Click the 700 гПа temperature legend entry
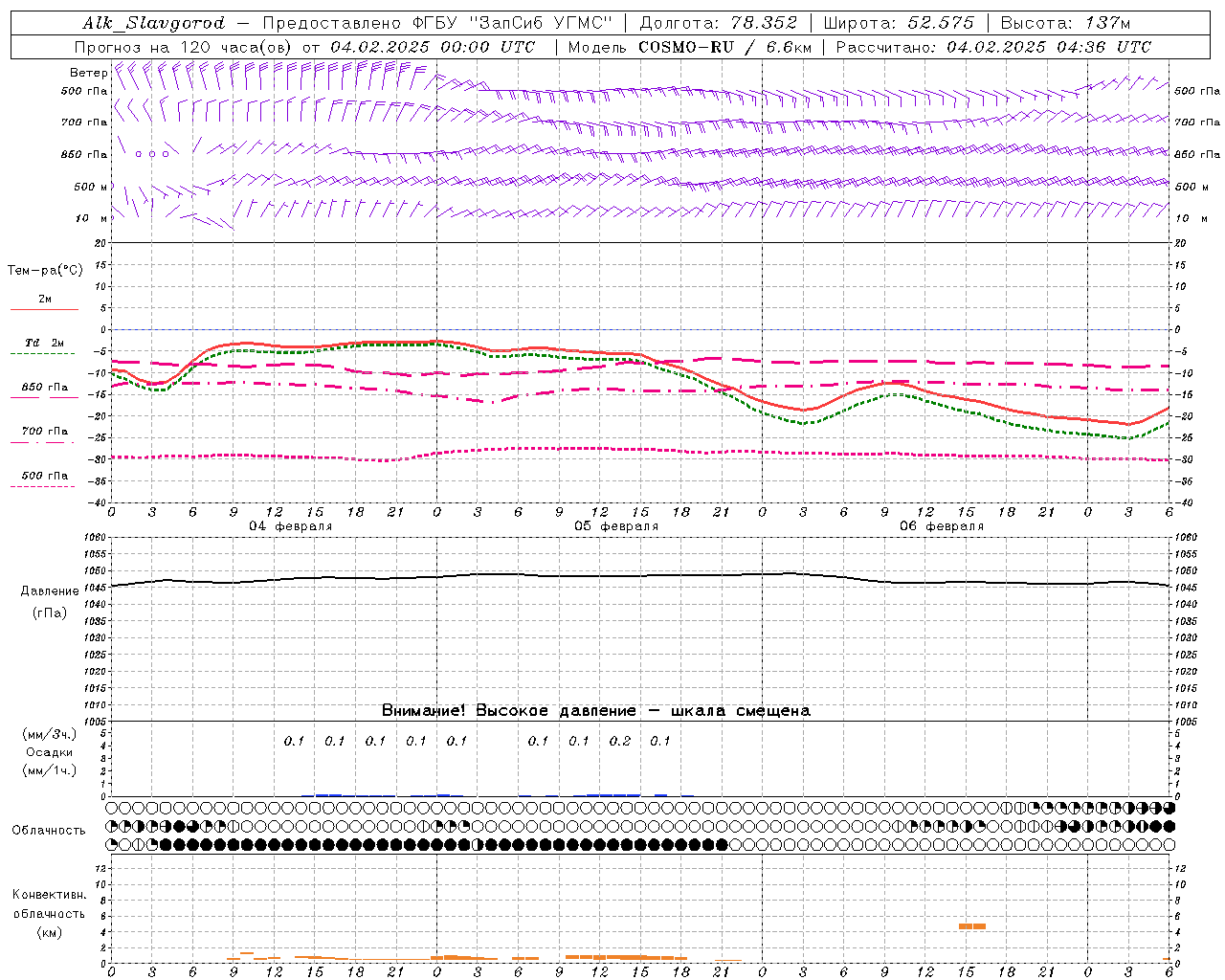Image resolution: width=1225 pixels, height=980 pixels. pyautogui.click(x=45, y=431)
